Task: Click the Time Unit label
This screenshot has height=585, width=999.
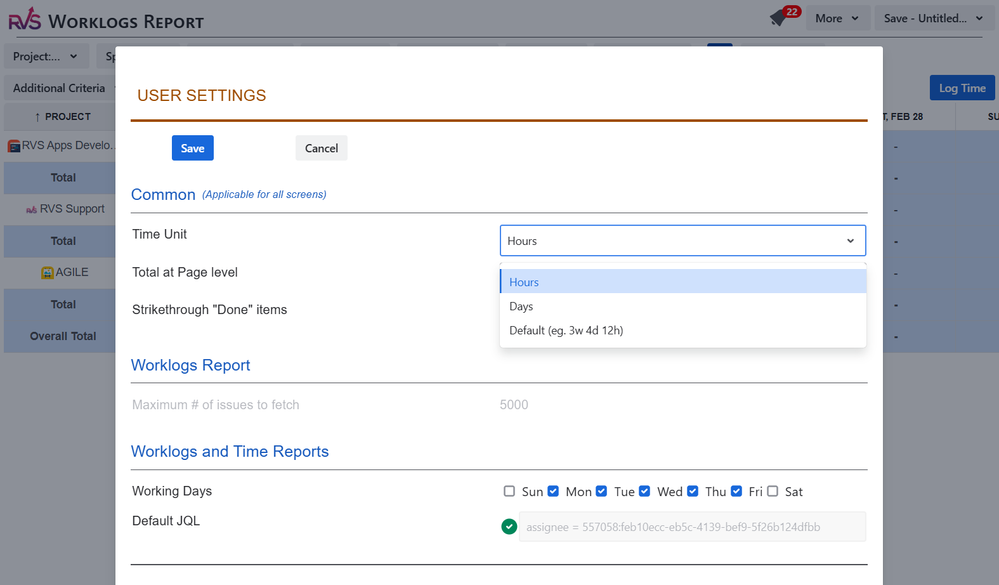Action: point(159,234)
